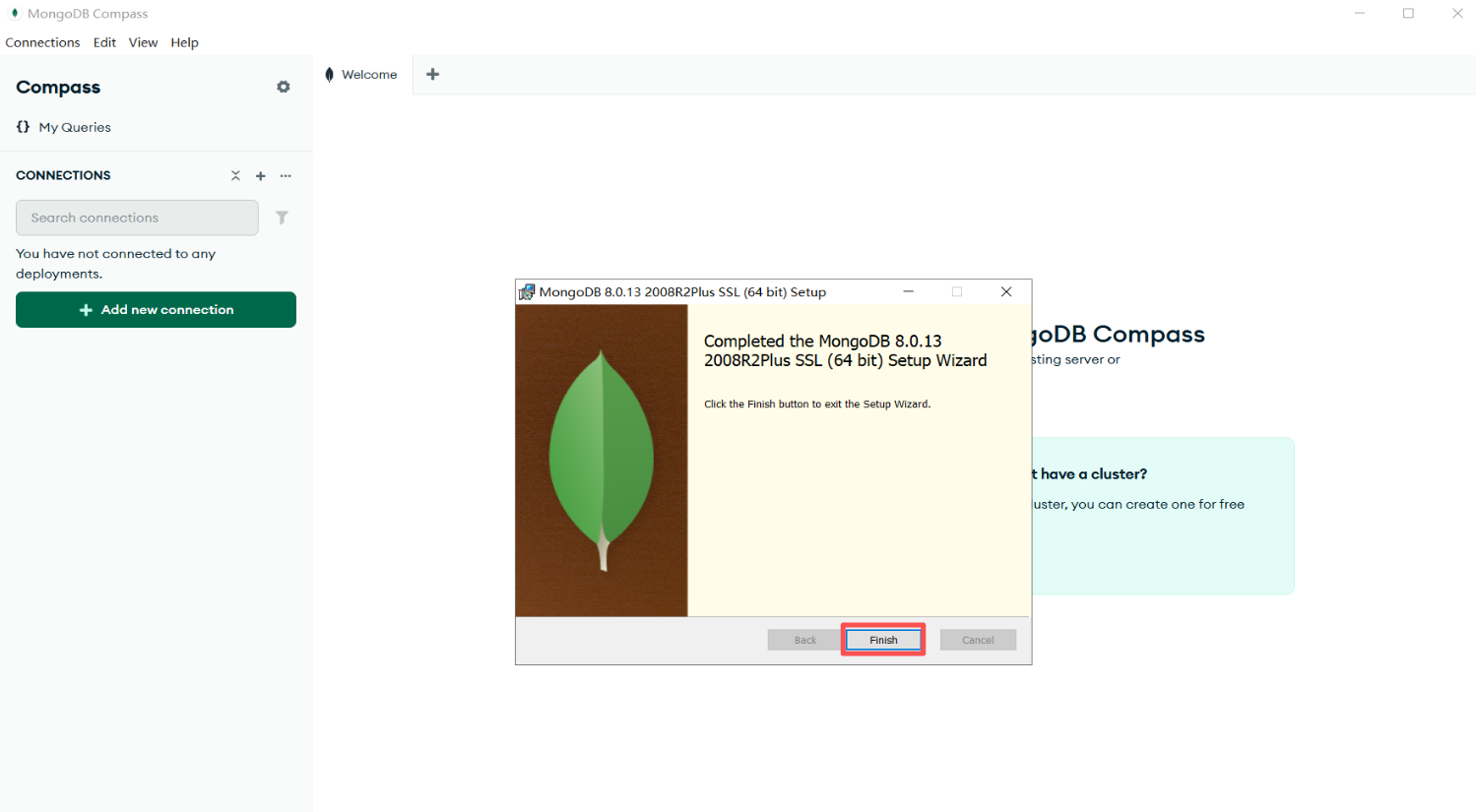Click the My Queries braces icon
Screen dimensions: 1476x812
click(x=23, y=127)
